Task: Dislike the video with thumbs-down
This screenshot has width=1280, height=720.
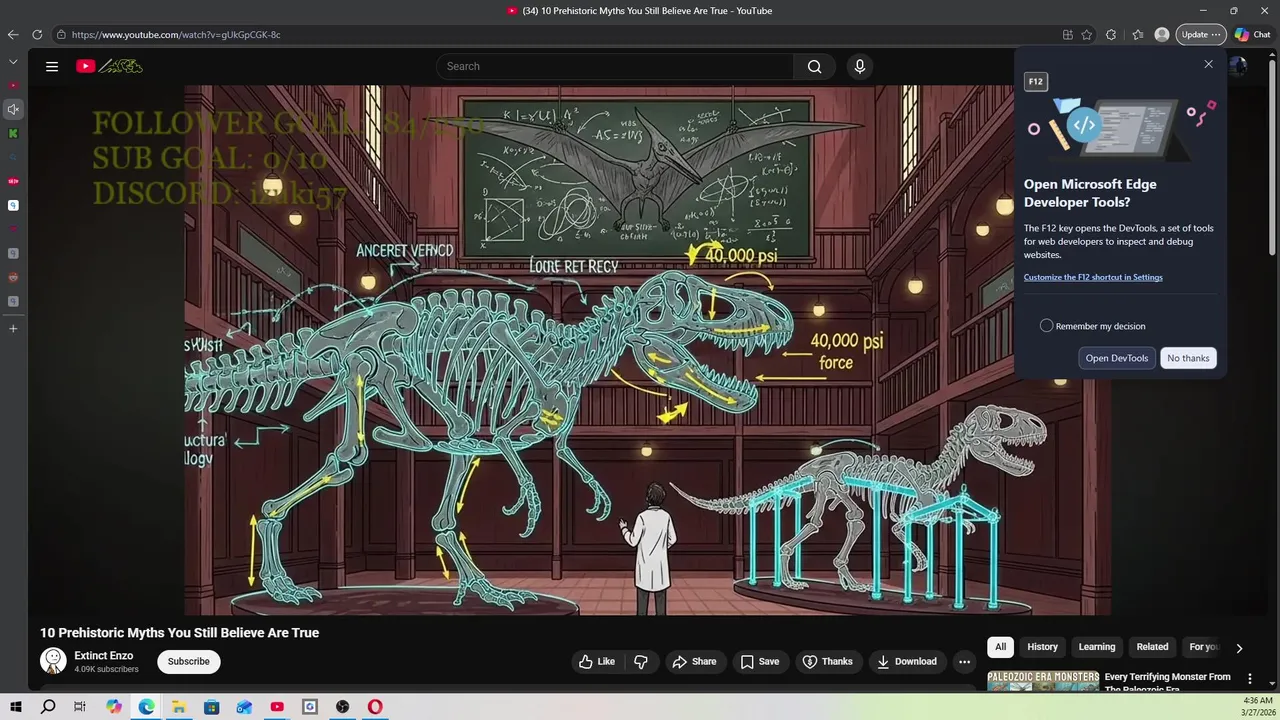Action: point(641,661)
